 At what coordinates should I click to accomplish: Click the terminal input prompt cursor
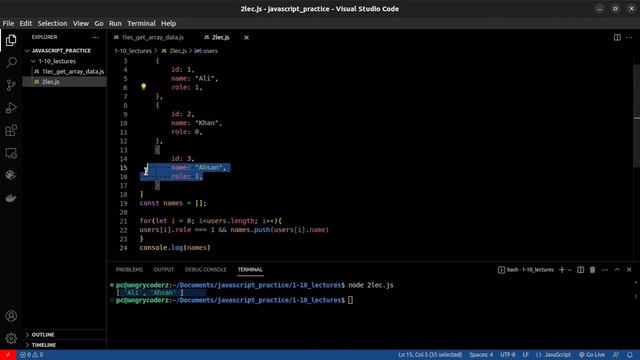[350, 300]
